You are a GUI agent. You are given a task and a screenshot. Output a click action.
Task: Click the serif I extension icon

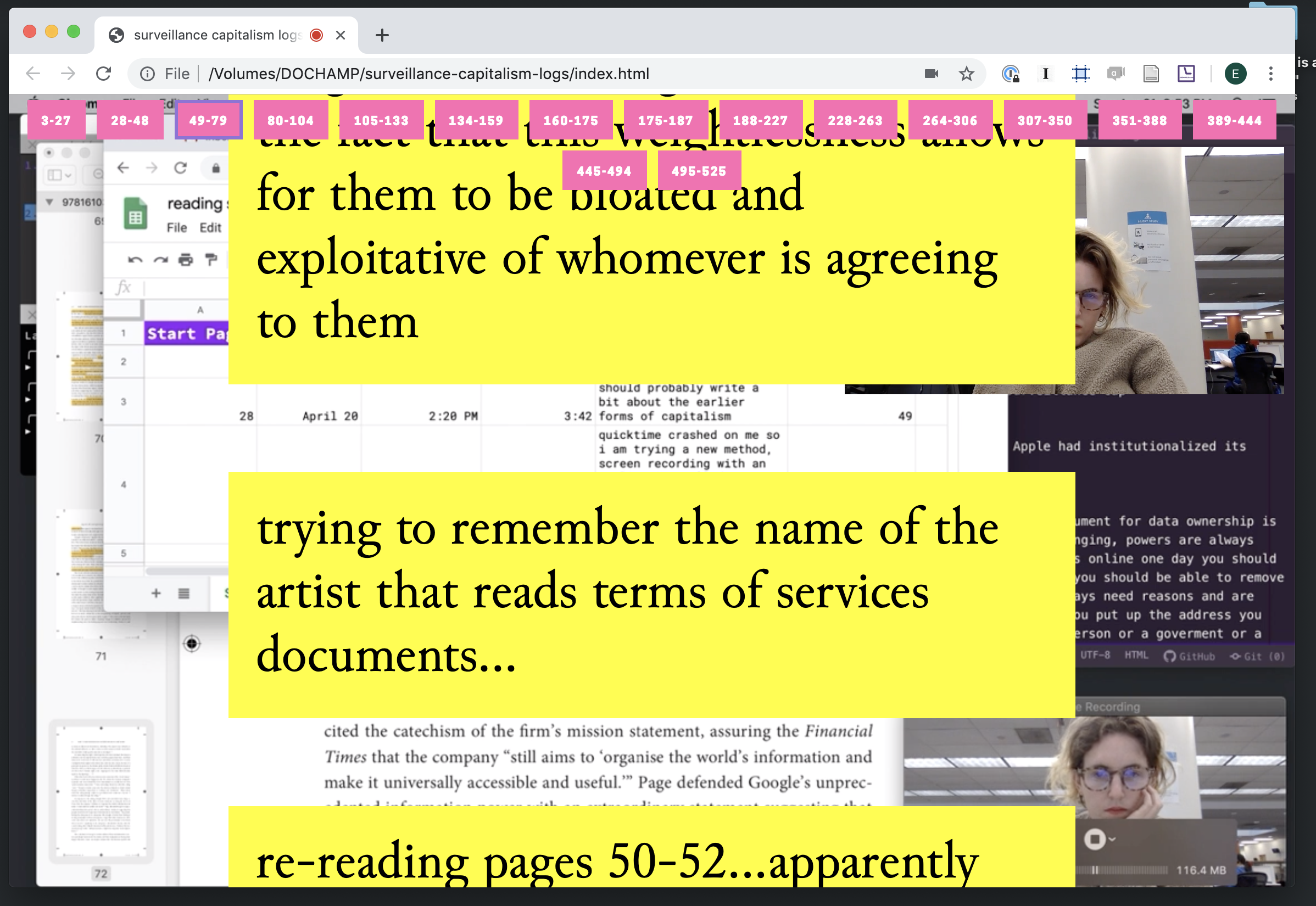(1045, 74)
